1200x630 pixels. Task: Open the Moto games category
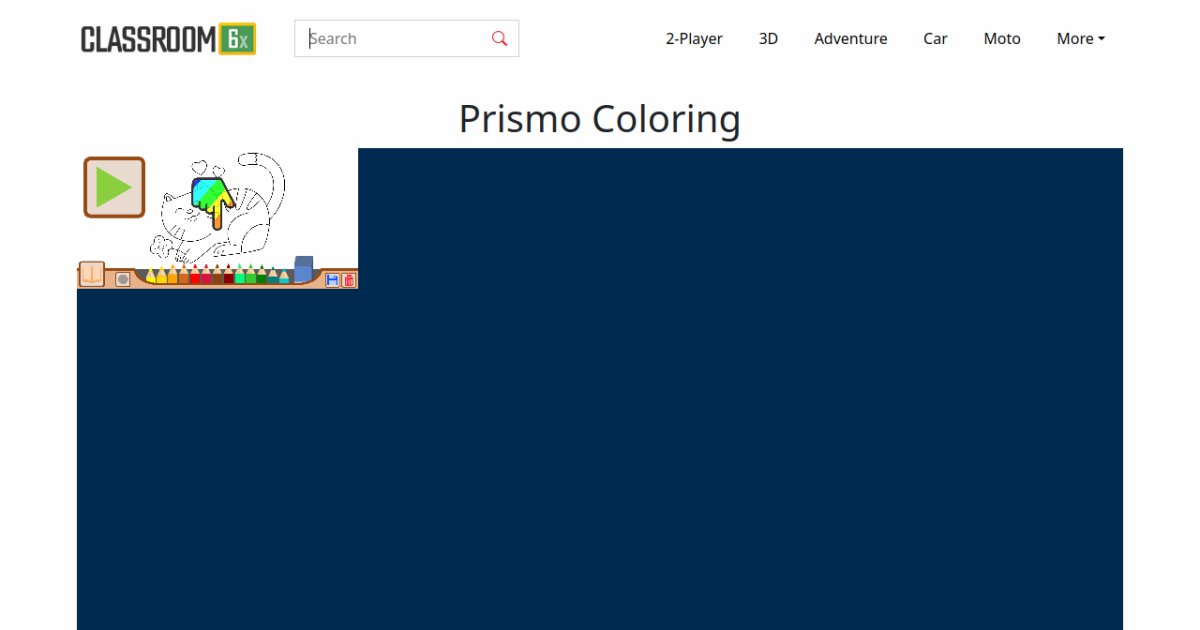[1002, 39]
